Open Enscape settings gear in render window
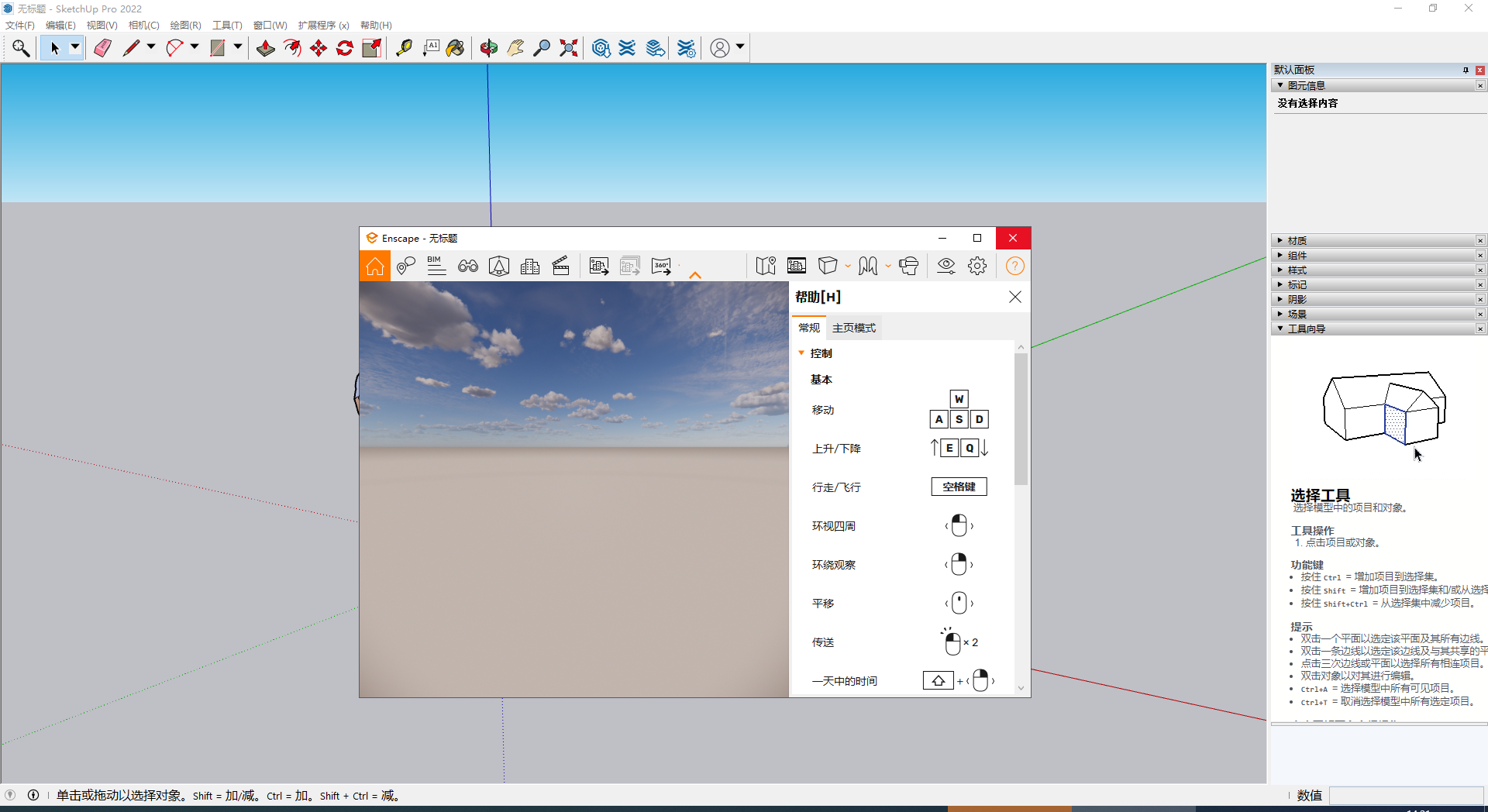This screenshot has height=812, width=1488. click(x=977, y=266)
